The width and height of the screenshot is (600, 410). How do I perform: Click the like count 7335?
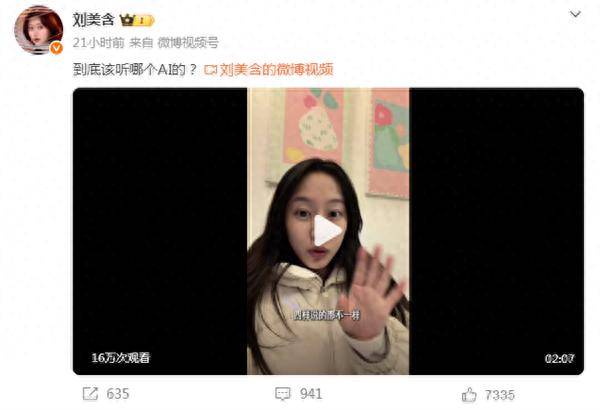coord(500,395)
